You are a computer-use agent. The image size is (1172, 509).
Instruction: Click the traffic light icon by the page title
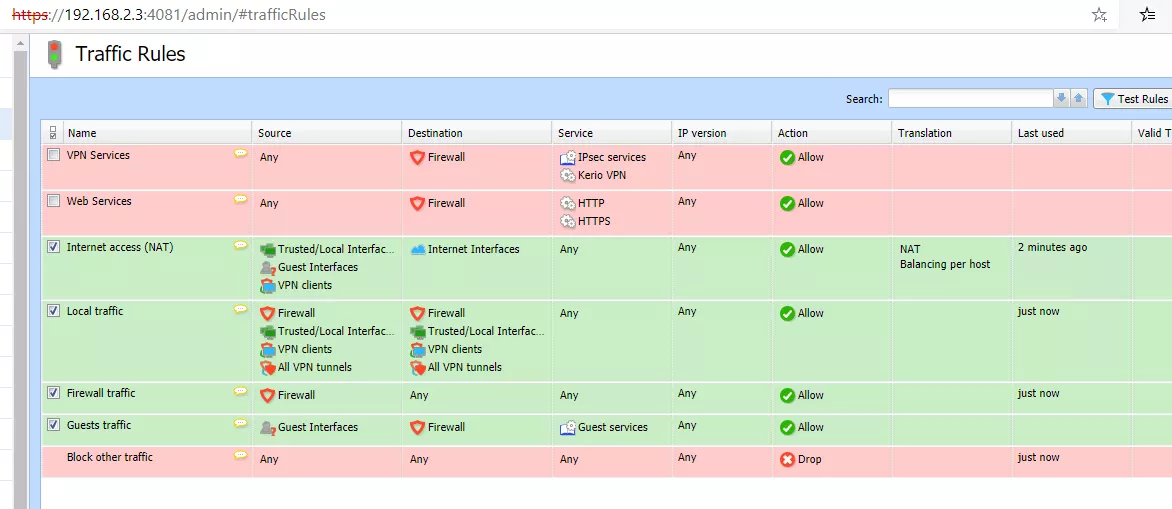(x=54, y=55)
